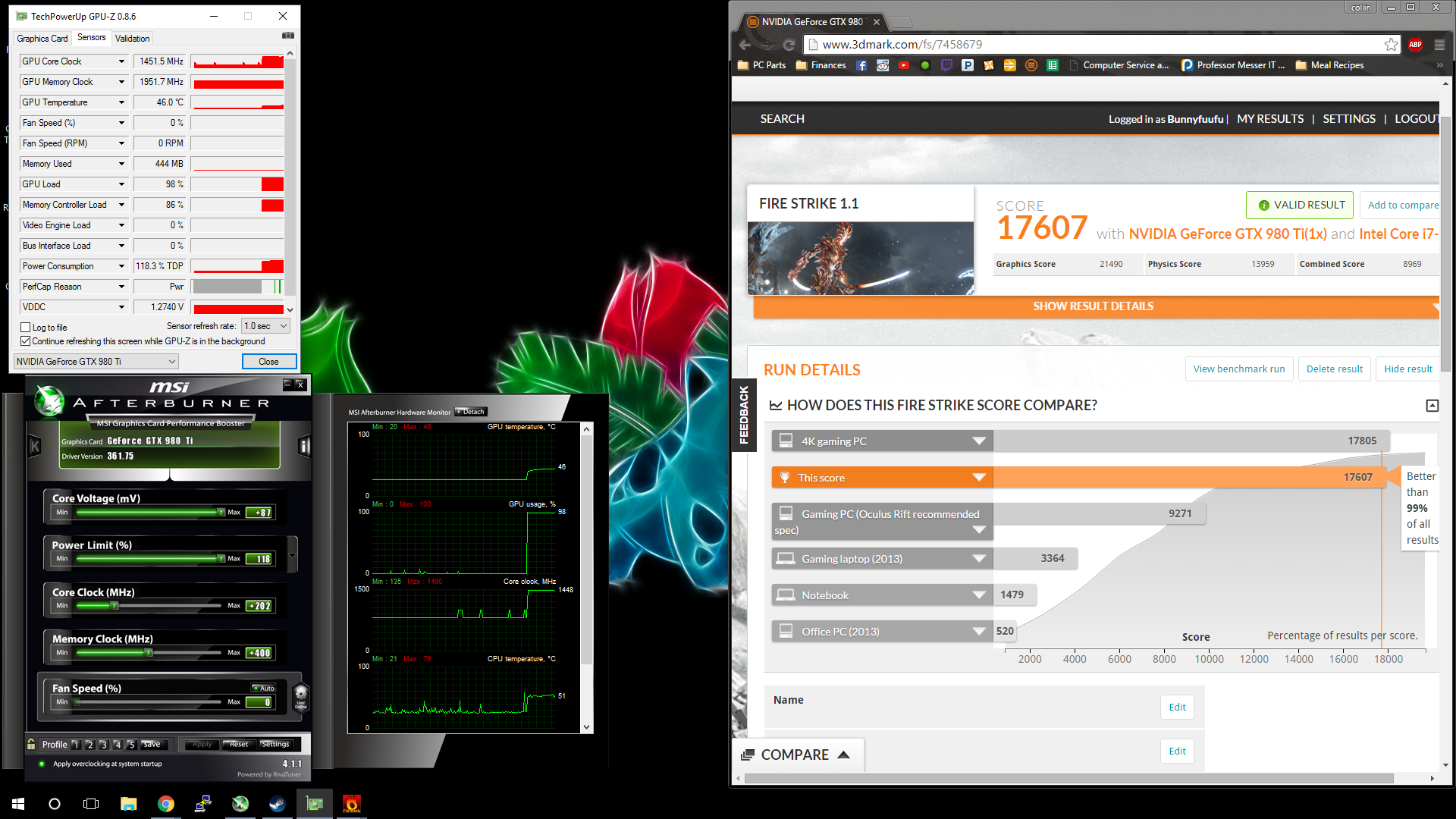Click View benchmark run button

click(x=1239, y=369)
